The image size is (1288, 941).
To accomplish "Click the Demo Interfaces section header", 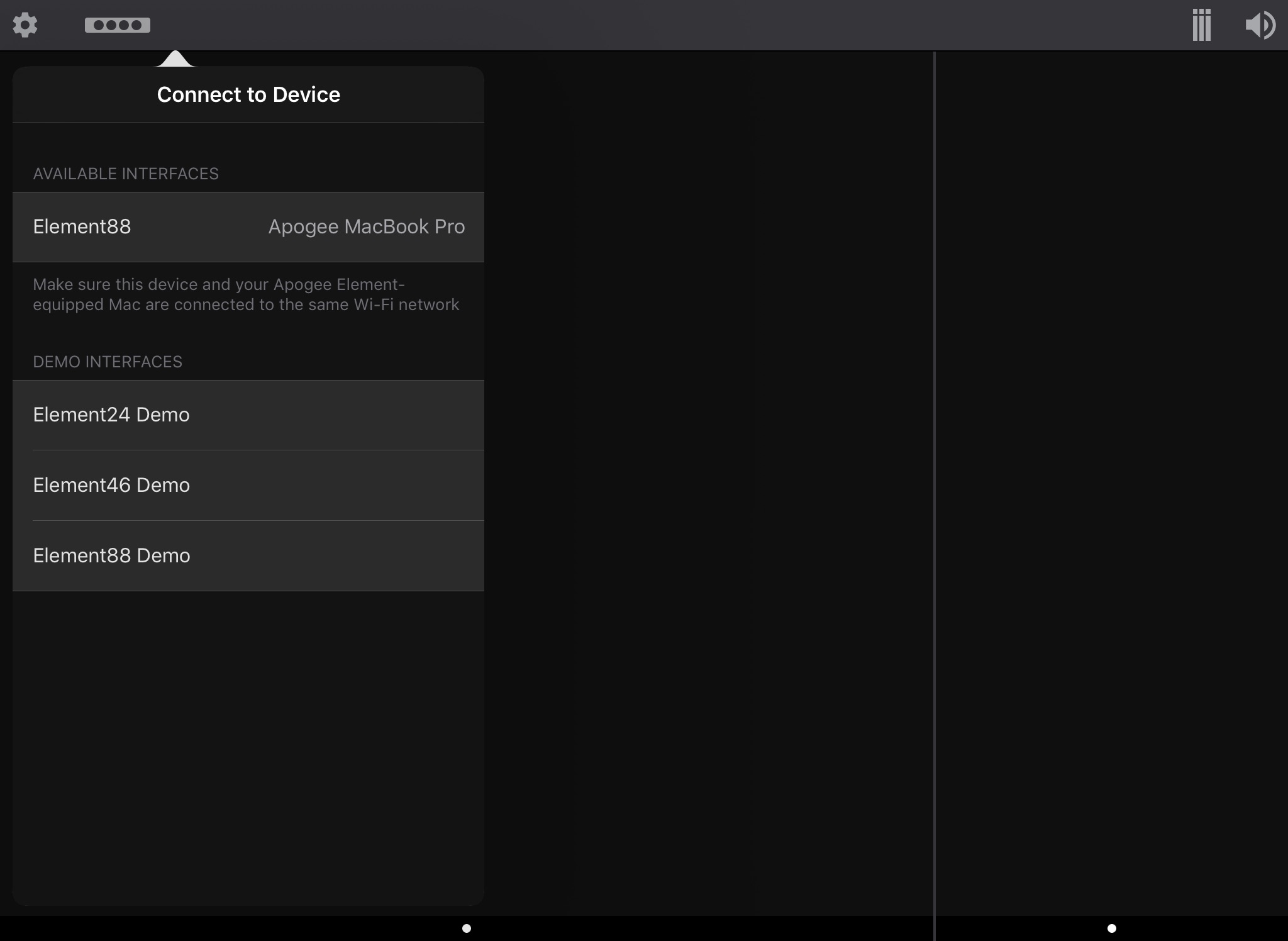I will [108, 362].
